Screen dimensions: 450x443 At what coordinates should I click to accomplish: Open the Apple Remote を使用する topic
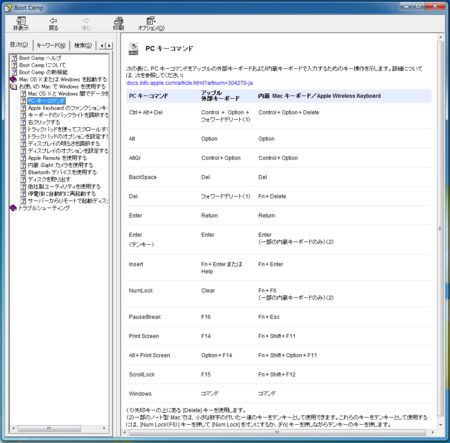pos(57,158)
